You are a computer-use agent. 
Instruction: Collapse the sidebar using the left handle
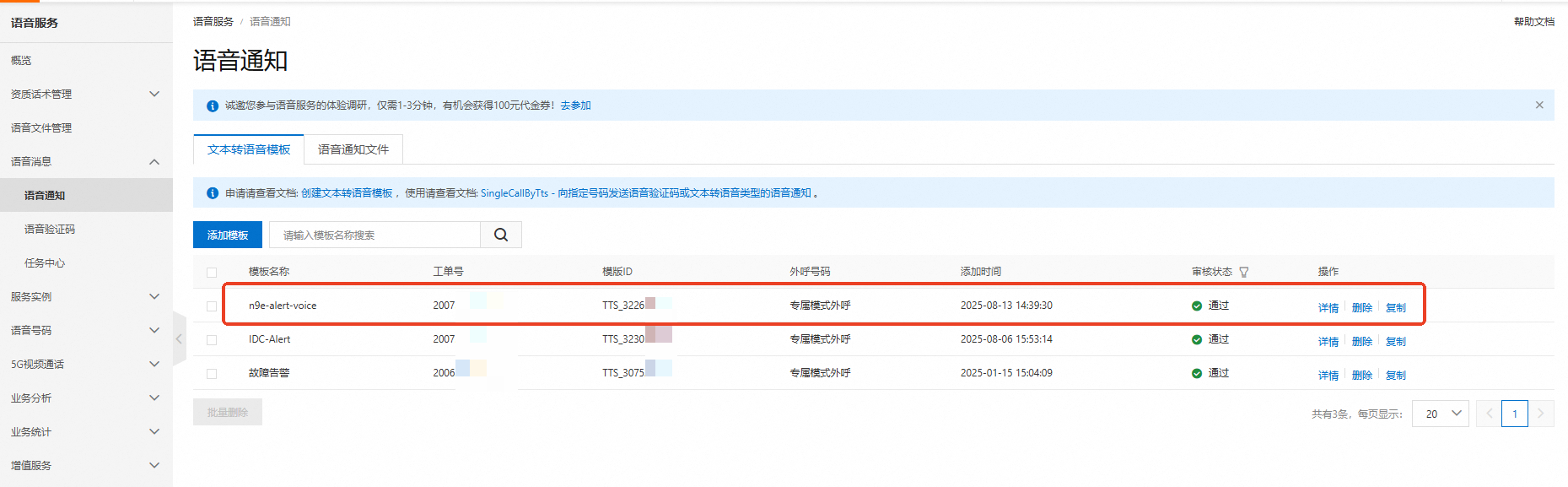(179, 338)
